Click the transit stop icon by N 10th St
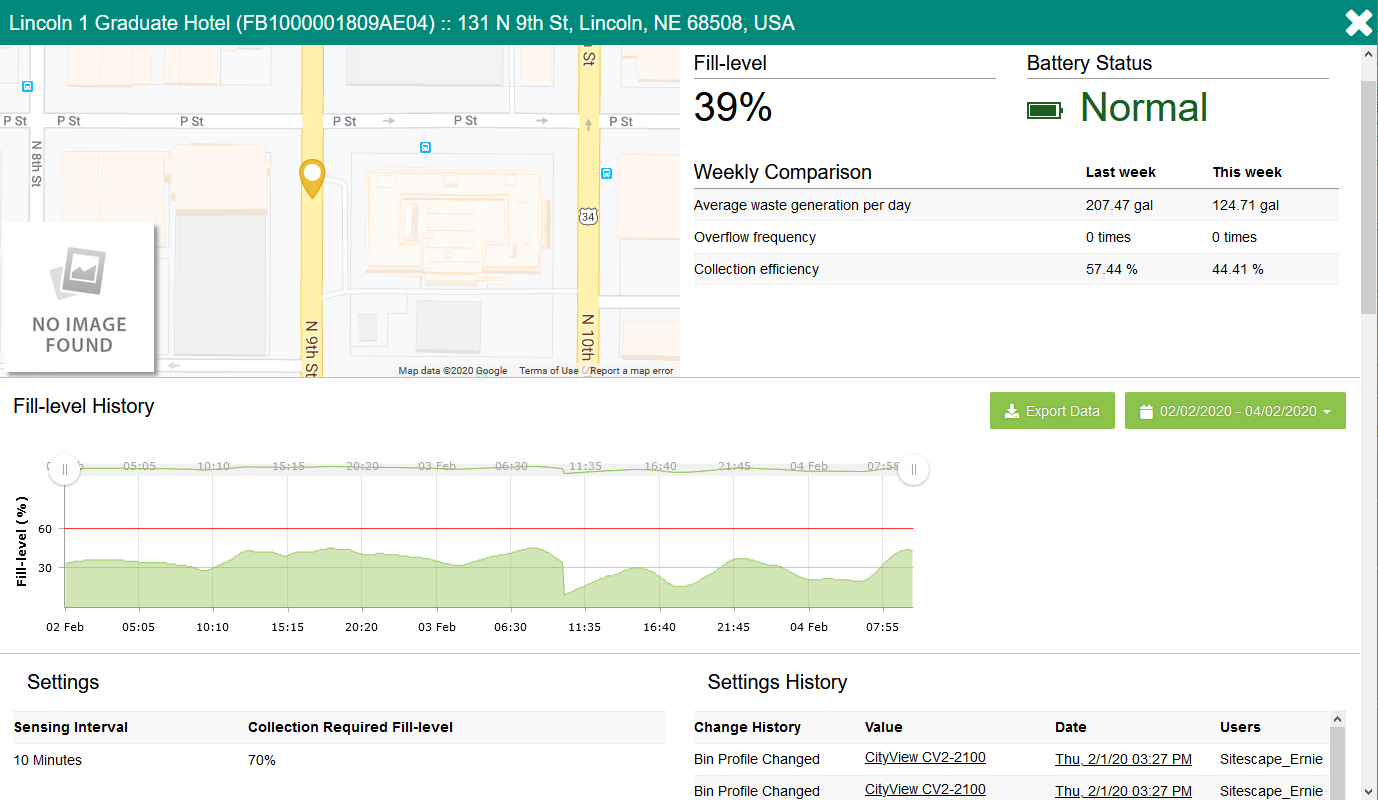 click(x=606, y=173)
